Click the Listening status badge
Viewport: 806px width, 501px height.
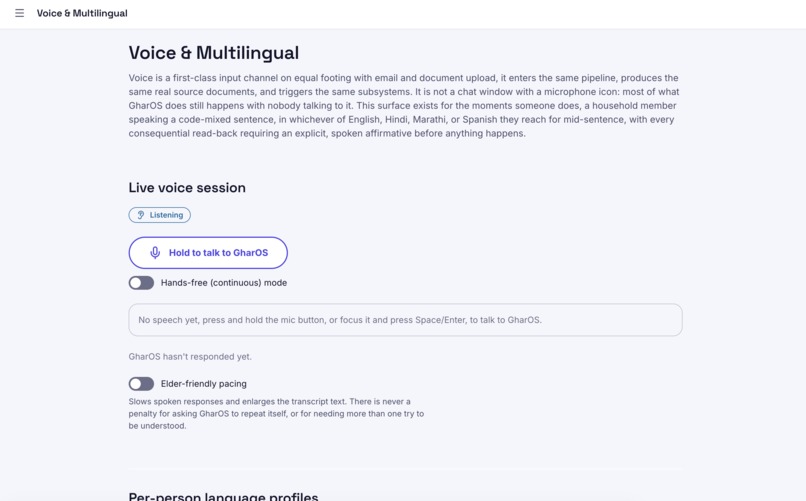[159, 215]
